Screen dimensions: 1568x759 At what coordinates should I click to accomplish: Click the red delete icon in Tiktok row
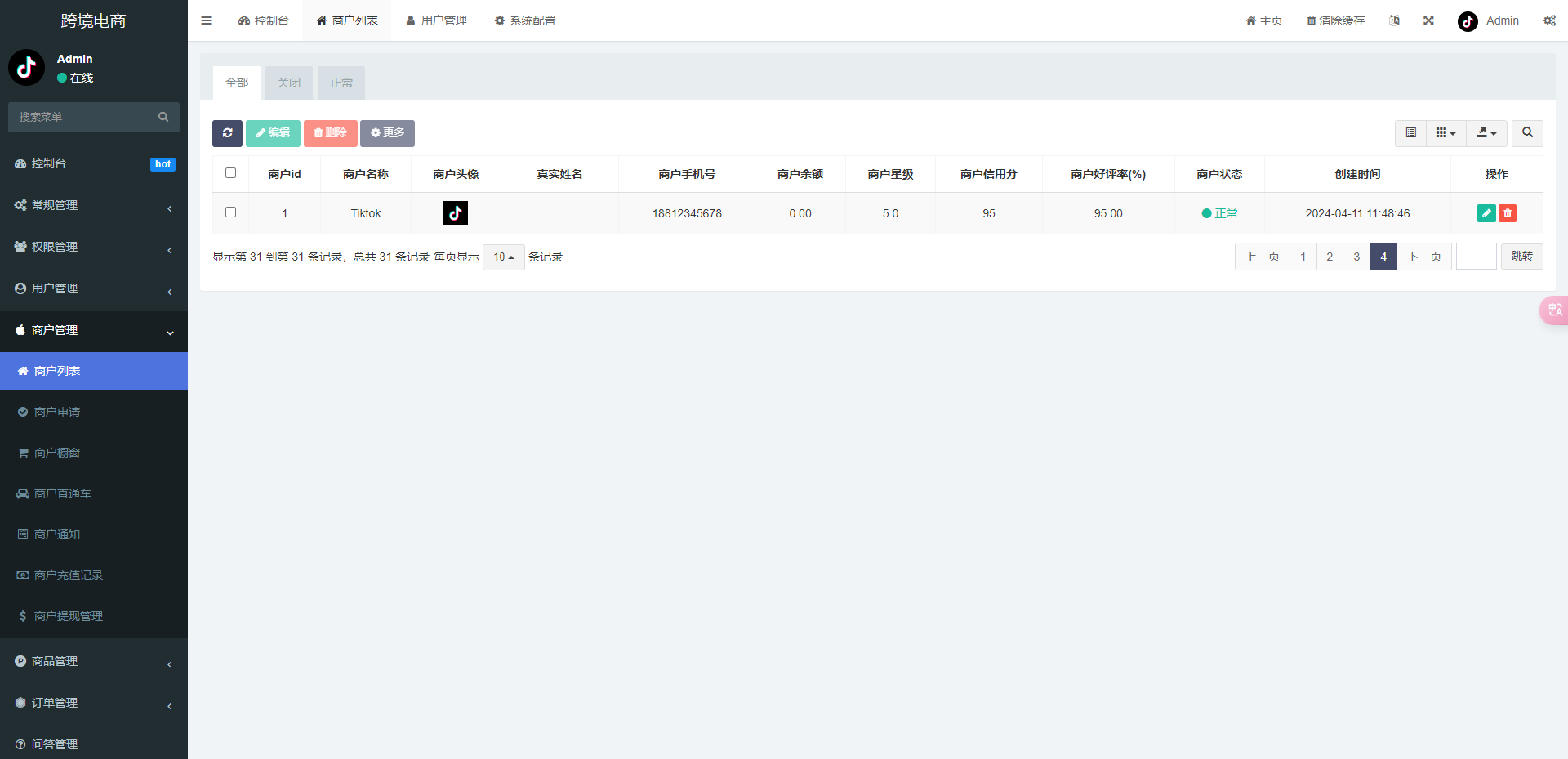coord(1508,213)
